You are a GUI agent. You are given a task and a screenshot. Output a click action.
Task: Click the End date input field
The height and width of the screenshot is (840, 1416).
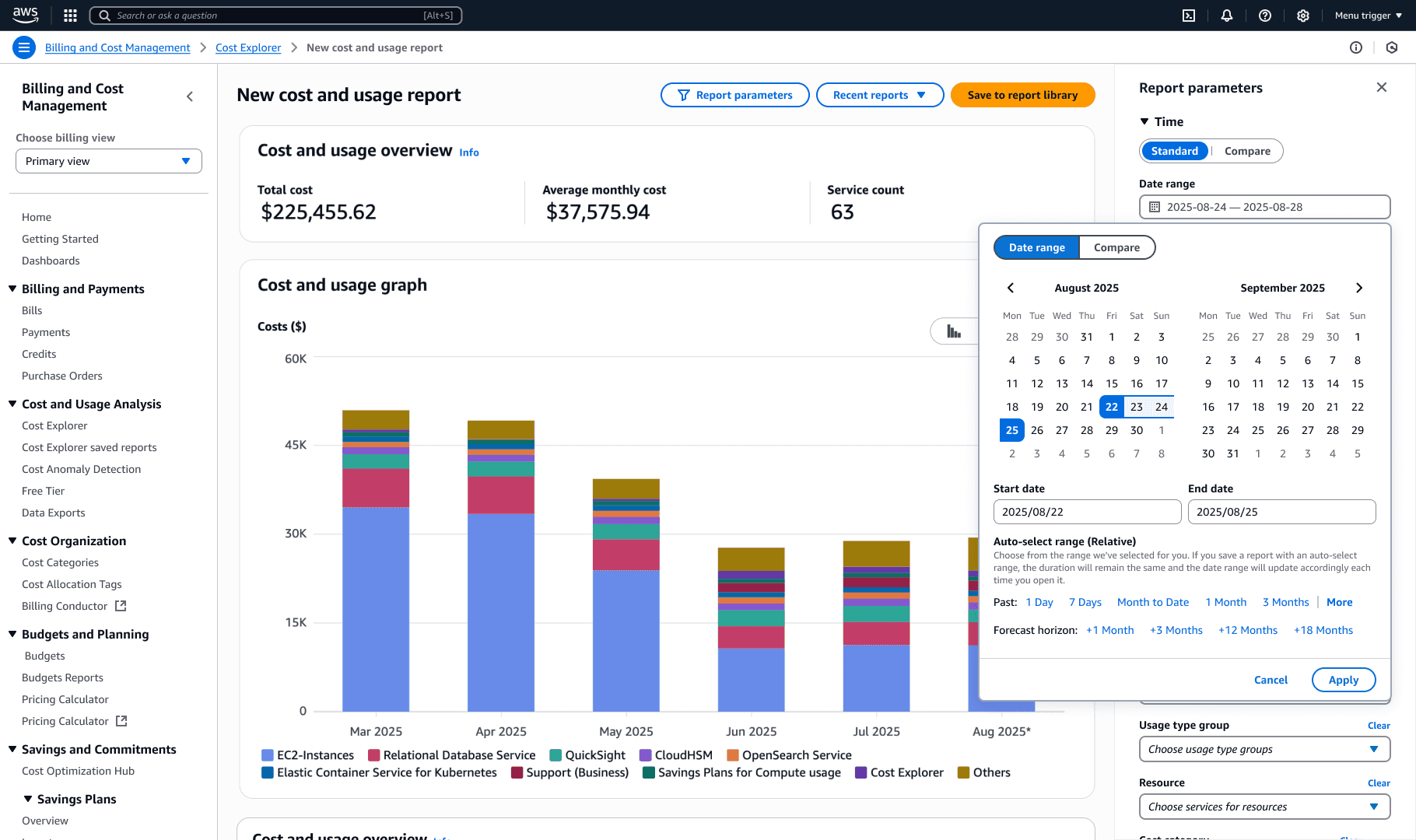[1281, 512]
